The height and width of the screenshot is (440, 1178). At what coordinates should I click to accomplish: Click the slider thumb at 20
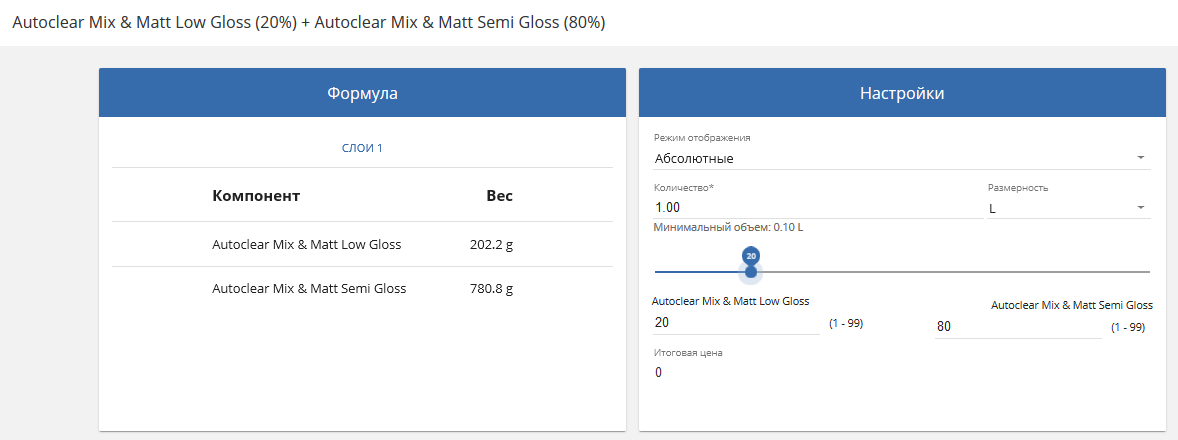click(x=751, y=272)
